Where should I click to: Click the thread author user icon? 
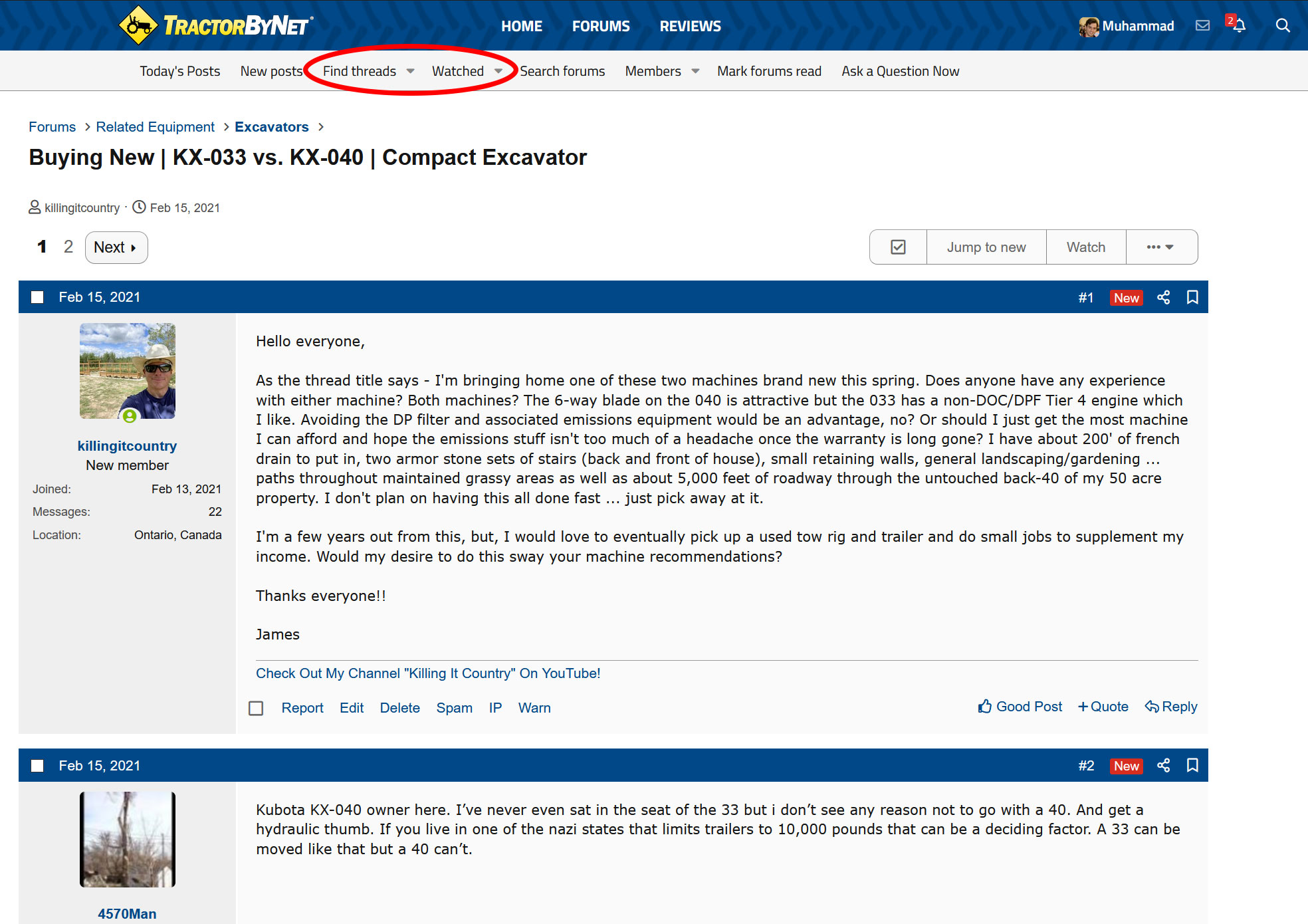[x=35, y=207]
